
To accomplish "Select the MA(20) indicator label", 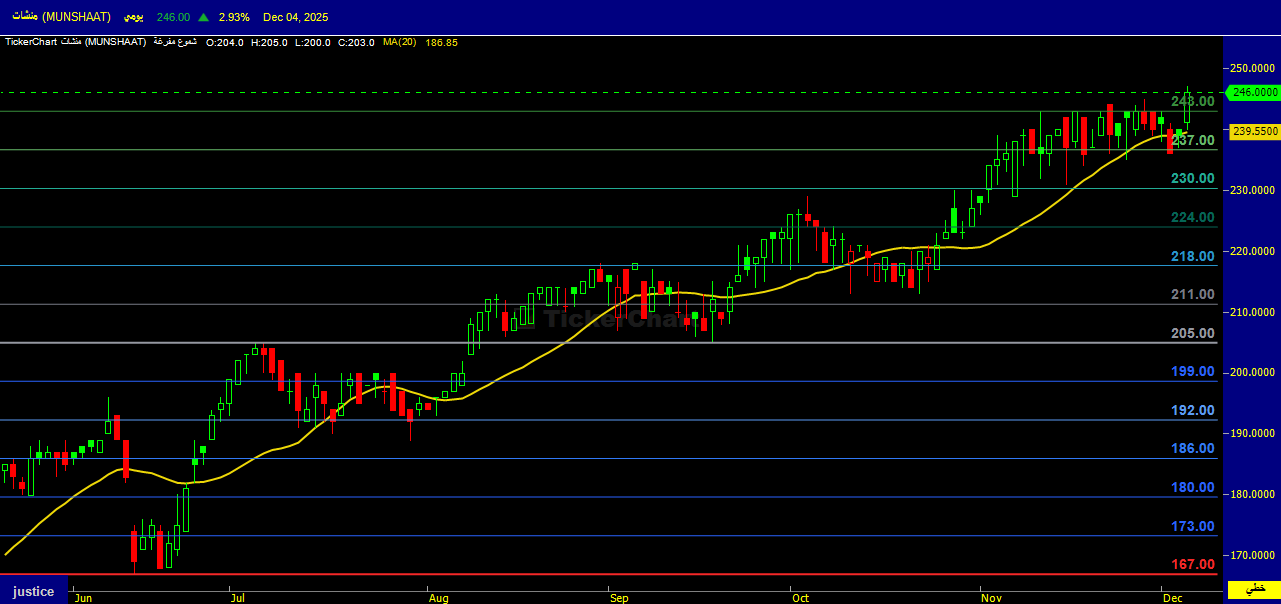I will (x=398, y=42).
